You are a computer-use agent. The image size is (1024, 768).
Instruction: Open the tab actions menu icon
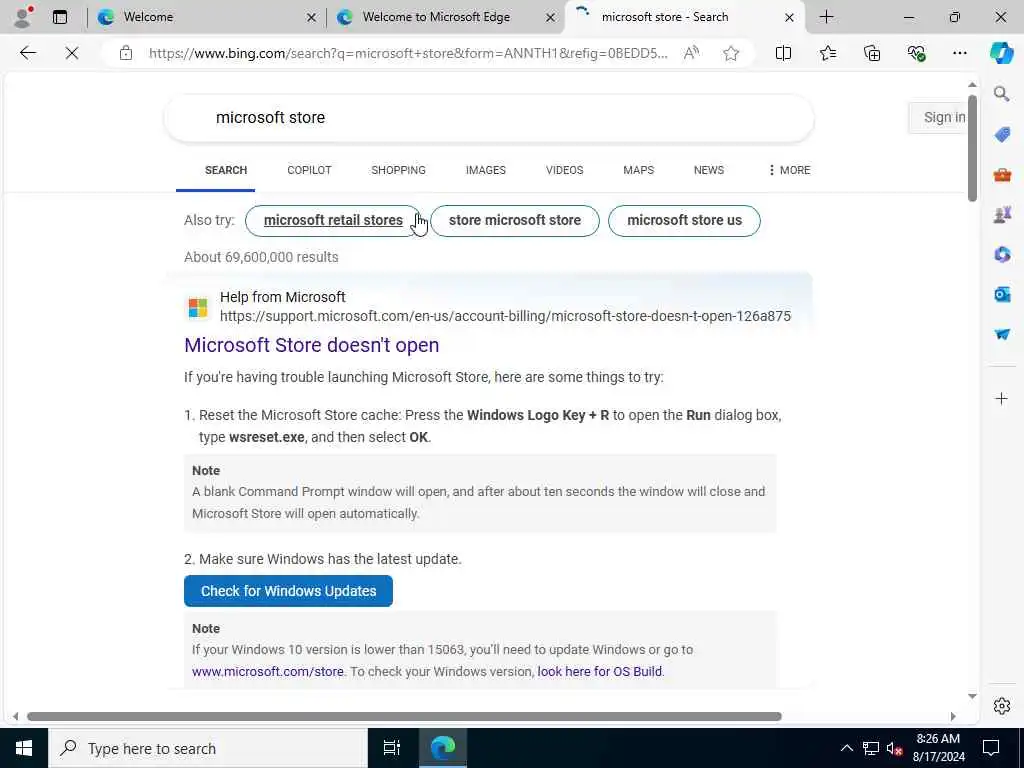60,17
